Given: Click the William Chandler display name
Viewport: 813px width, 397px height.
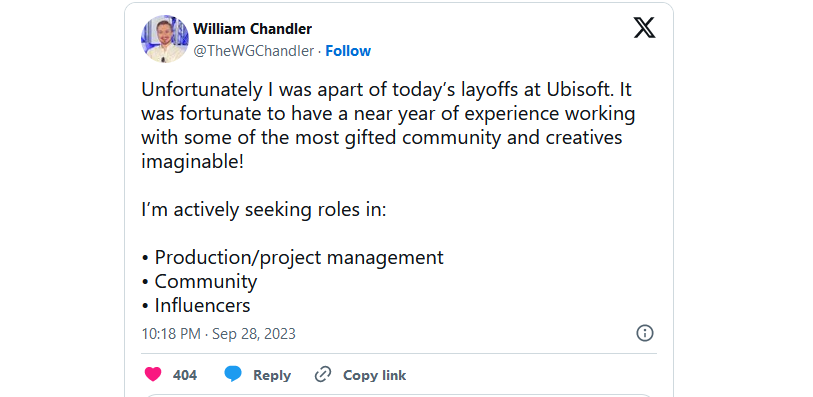Looking at the screenshot, I should click(253, 29).
